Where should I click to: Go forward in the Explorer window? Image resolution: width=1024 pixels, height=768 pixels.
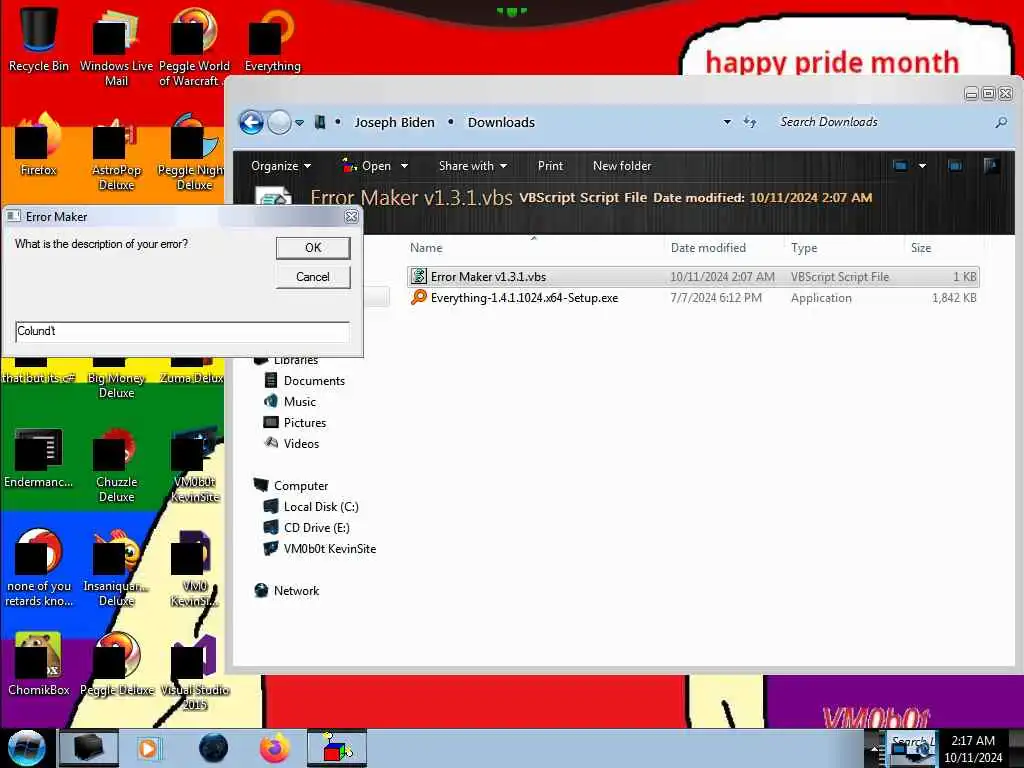(280, 122)
